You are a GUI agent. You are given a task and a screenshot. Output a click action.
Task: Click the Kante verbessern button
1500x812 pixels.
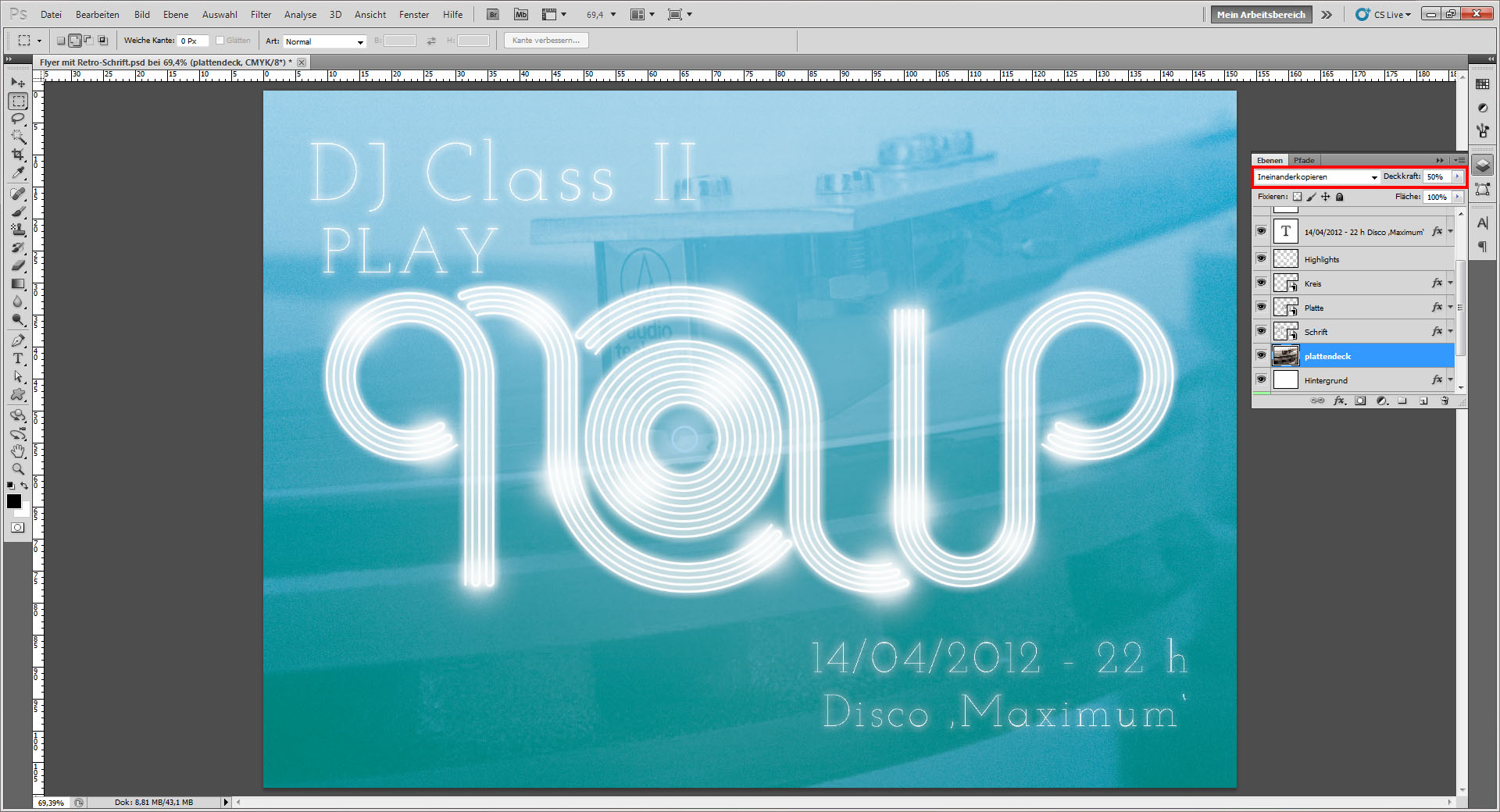546,41
